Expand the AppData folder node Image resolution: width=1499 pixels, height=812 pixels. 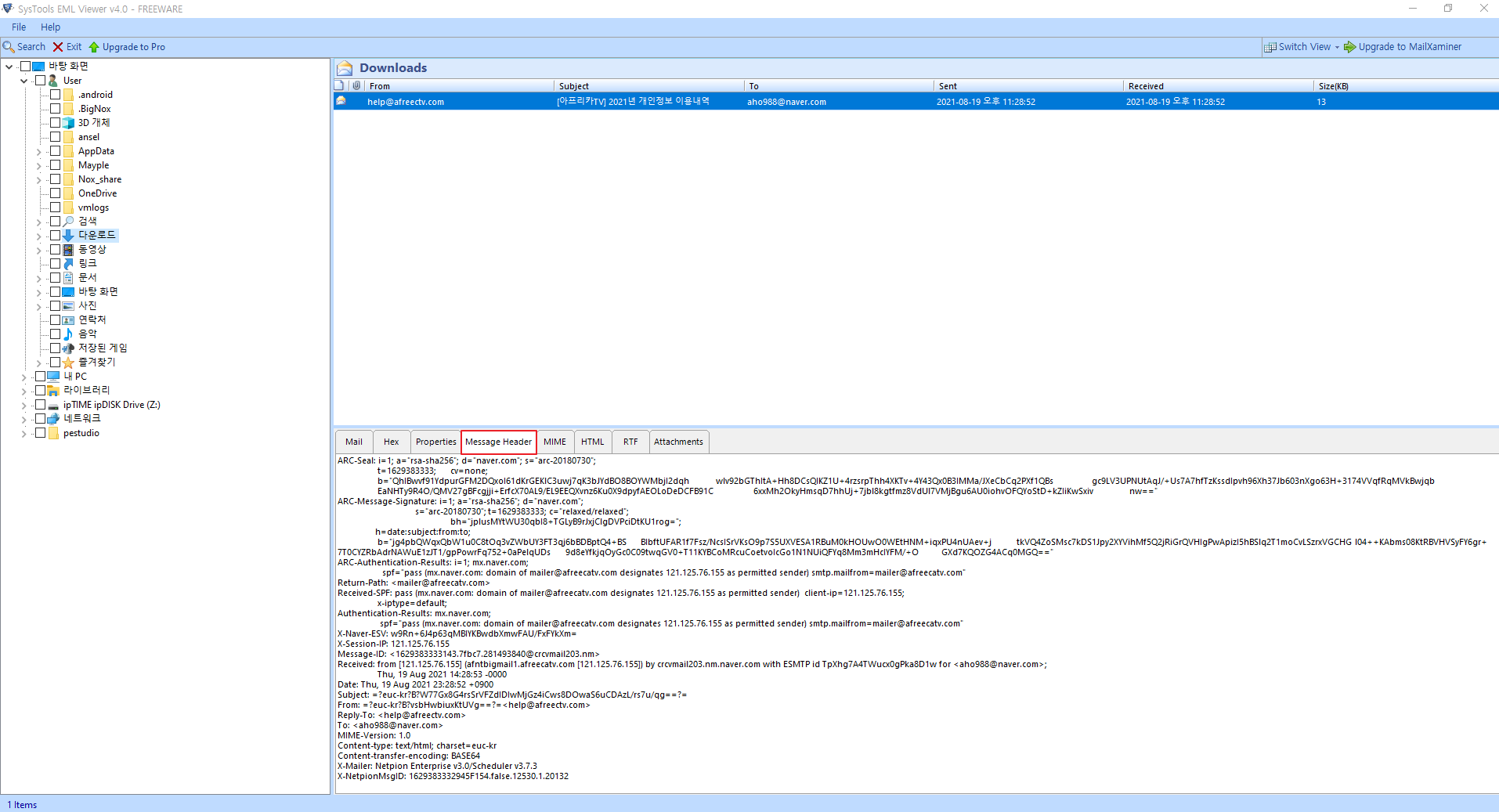(x=39, y=152)
